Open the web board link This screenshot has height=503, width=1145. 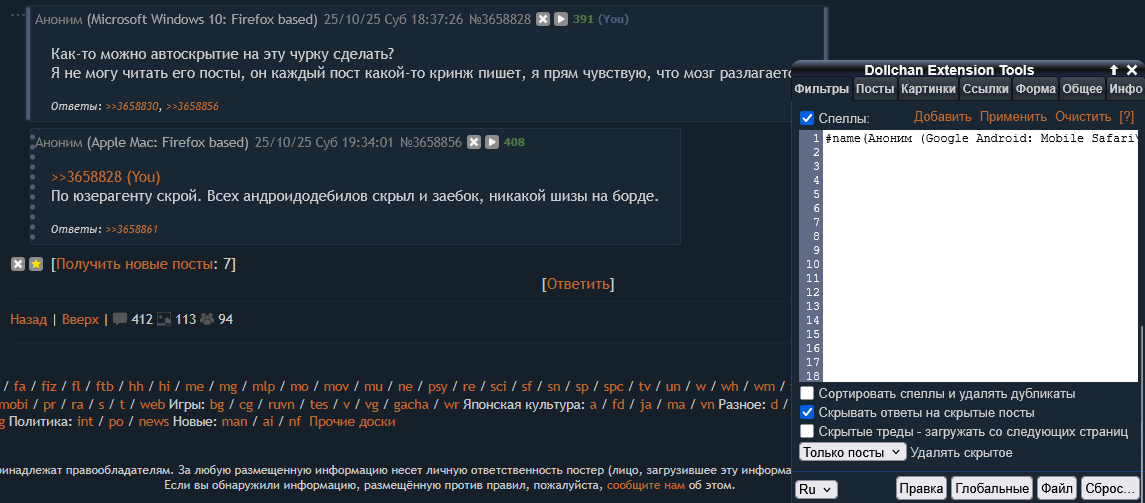click(x=153, y=404)
